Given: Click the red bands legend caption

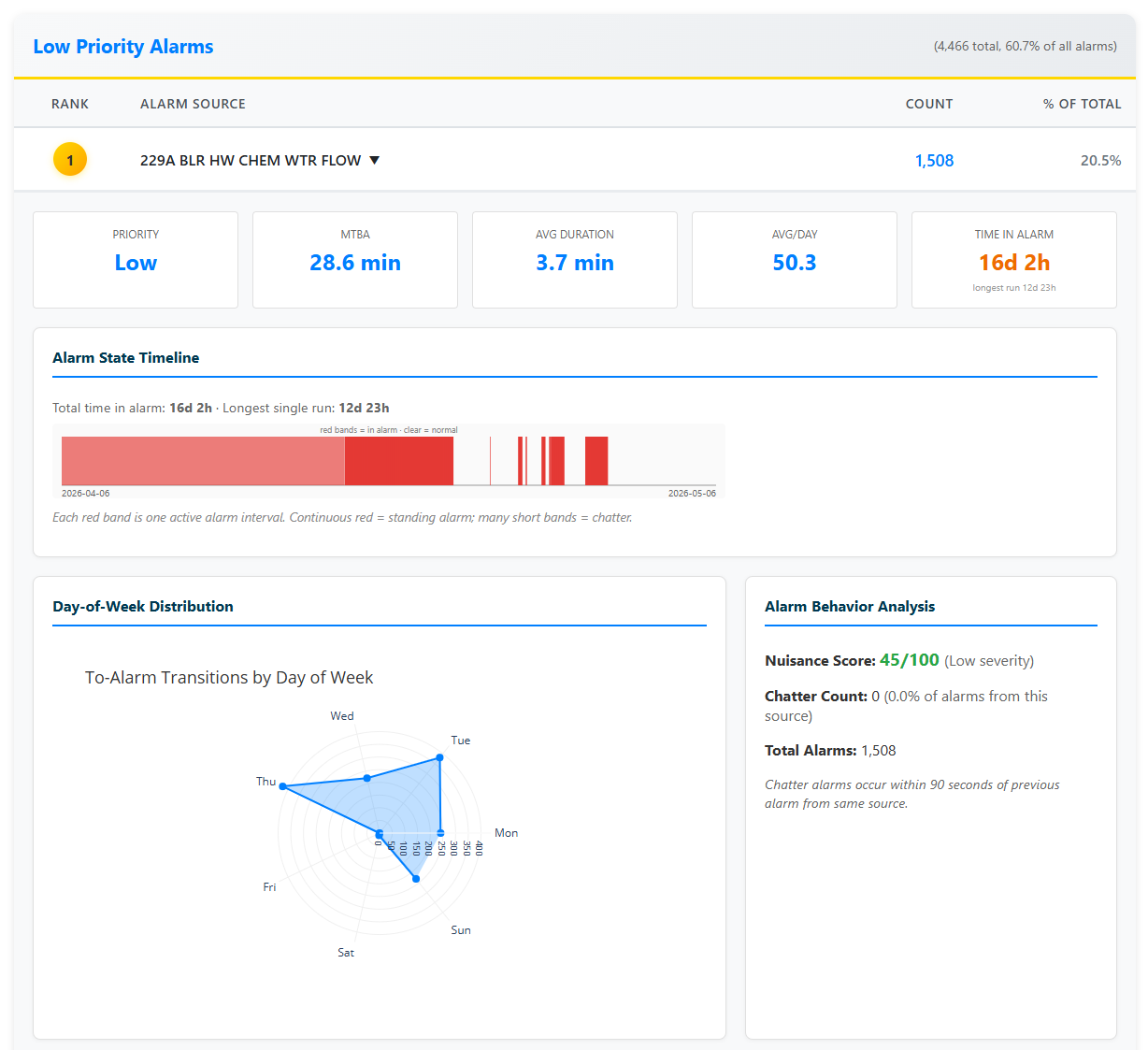Looking at the screenshot, I should tap(389, 430).
